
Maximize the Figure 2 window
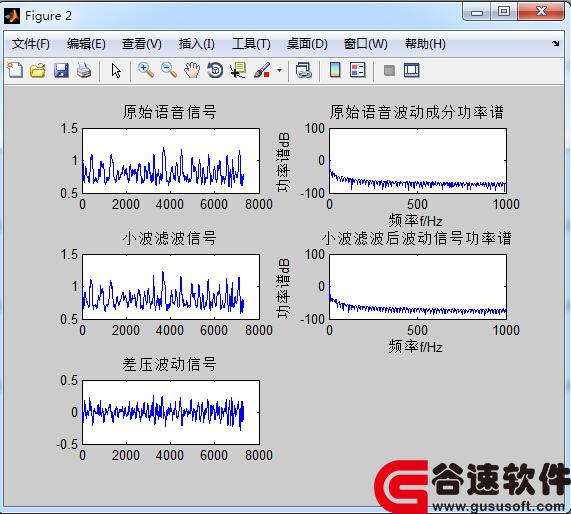click(504, 11)
